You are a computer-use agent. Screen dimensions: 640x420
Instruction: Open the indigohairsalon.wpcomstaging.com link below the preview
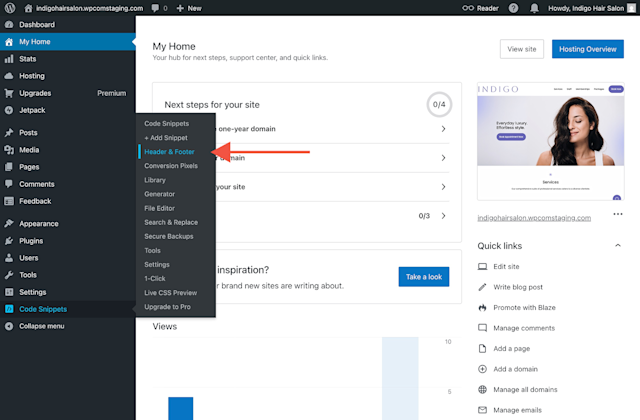534,218
